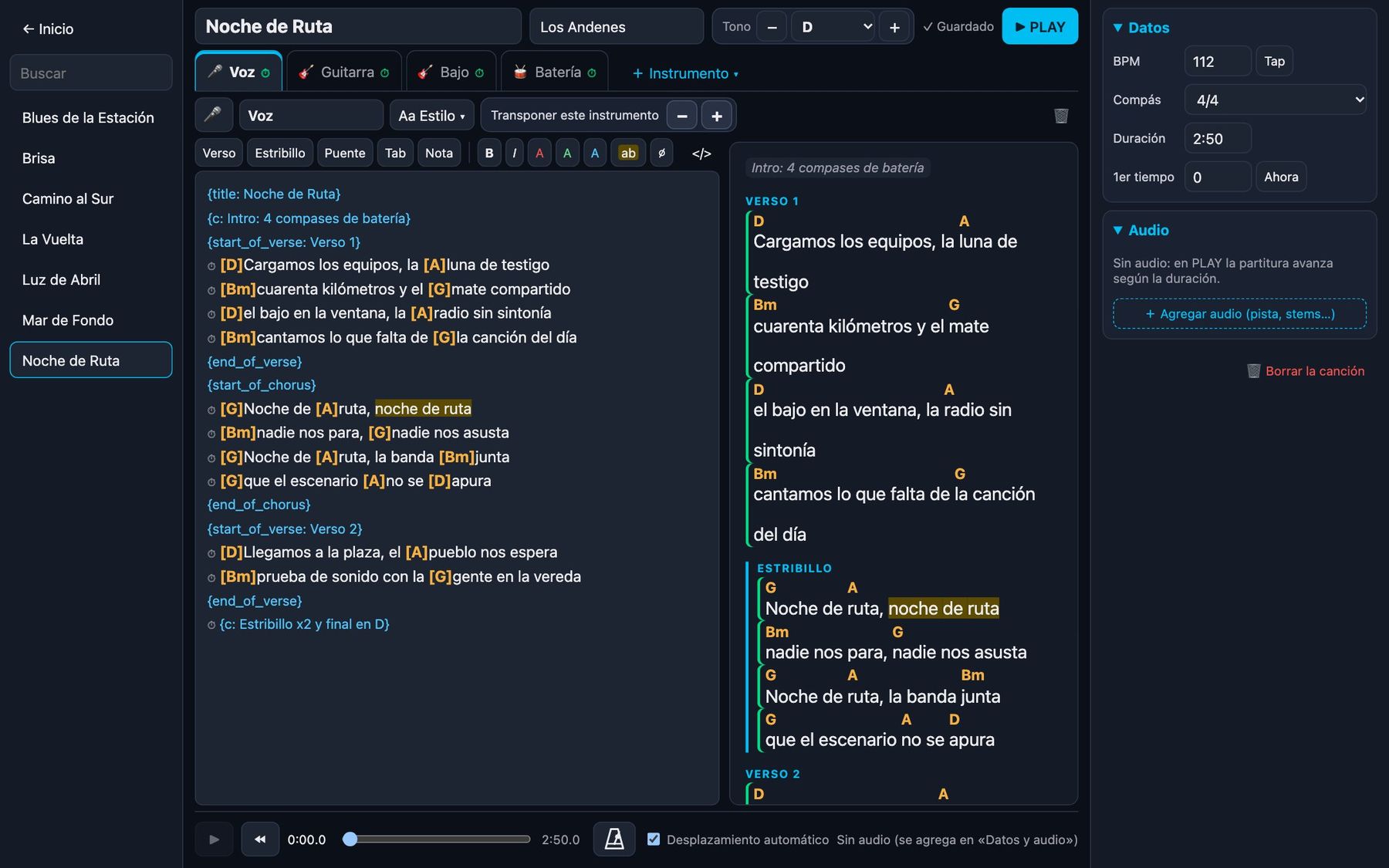
Task: Click Borrar la canción
Action: pos(1306,371)
